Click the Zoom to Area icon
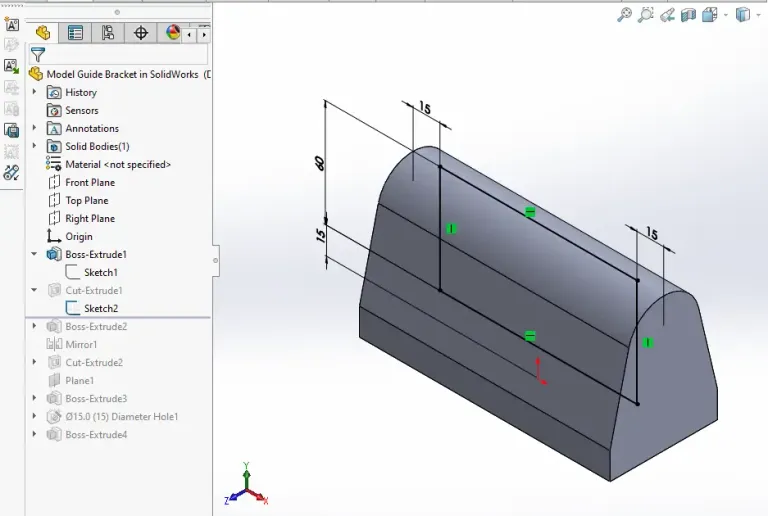Image resolution: width=768 pixels, height=516 pixels. (x=646, y=15)
